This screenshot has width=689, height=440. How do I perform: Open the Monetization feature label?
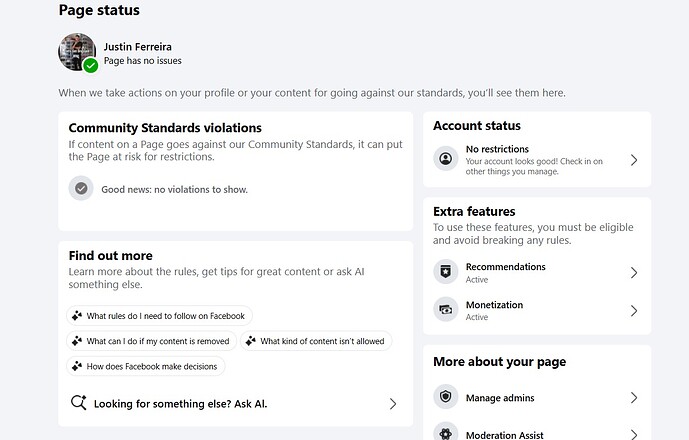tap(494, 305)
